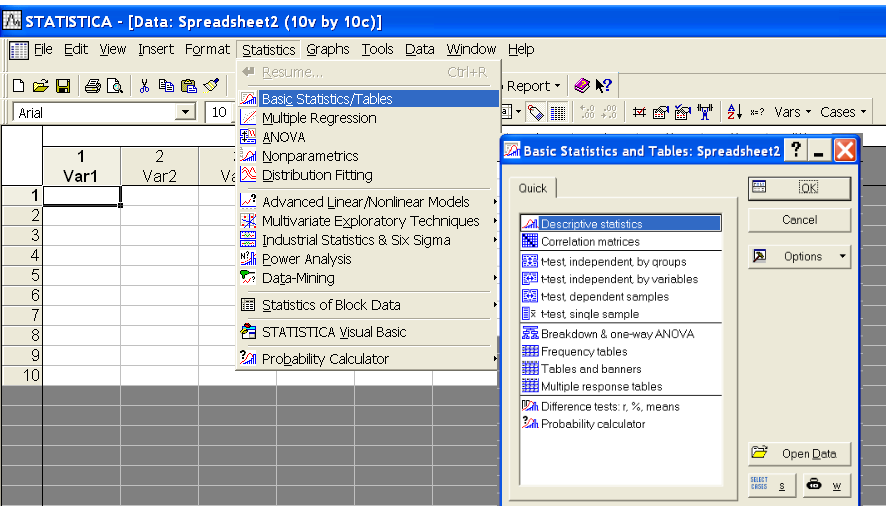This screenshot has height=506, width=886.
Task: Click the case weights W icon button
Action: 826,485
